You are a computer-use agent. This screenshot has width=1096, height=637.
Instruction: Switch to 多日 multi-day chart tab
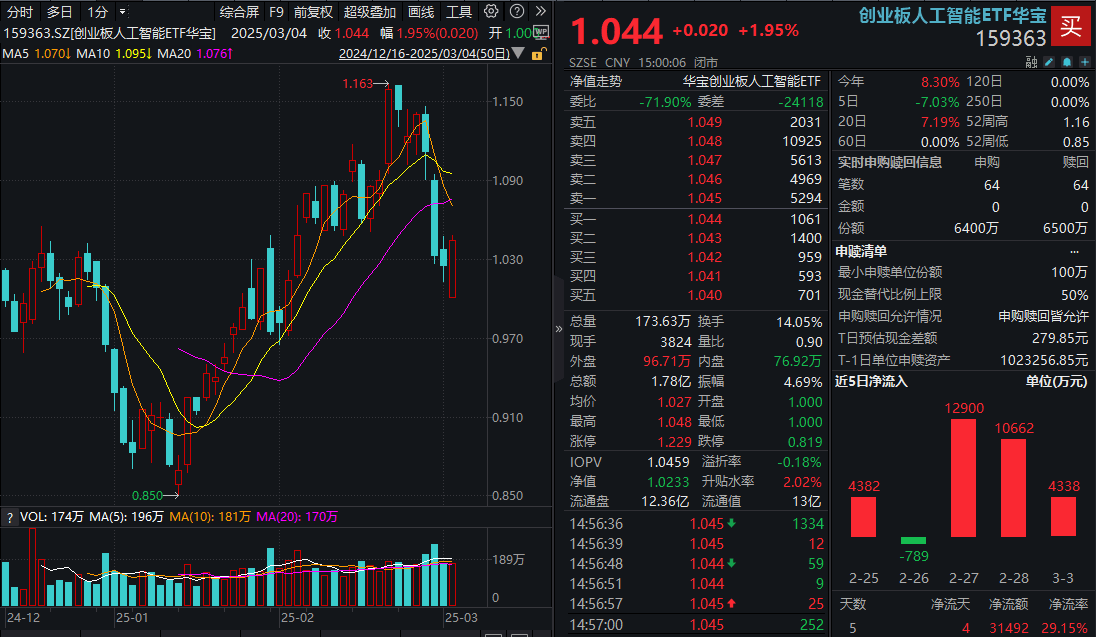click(59, 12)
